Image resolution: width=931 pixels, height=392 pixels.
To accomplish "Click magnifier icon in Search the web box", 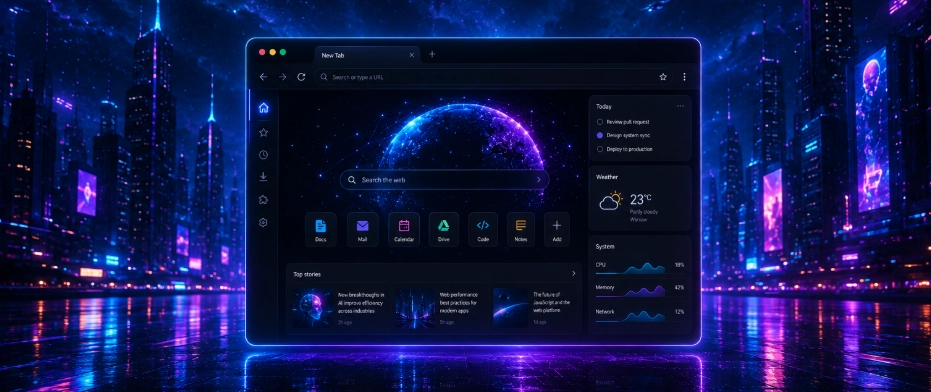I will [x=352, y=179].
